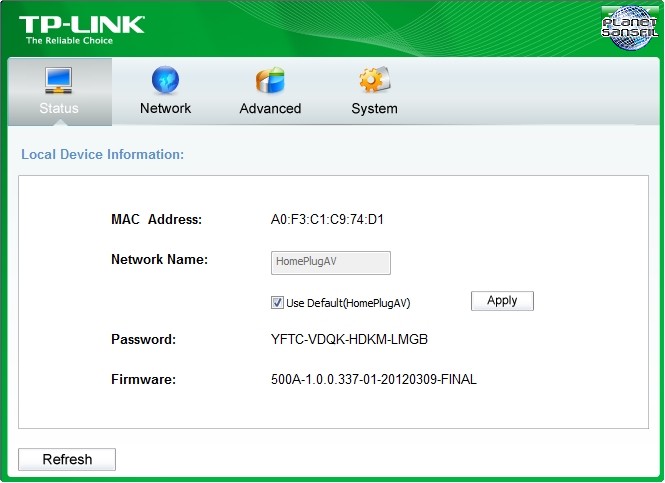Click the Status monitor icon
Viewport: 665px width, 483px height.
point(59,80)
